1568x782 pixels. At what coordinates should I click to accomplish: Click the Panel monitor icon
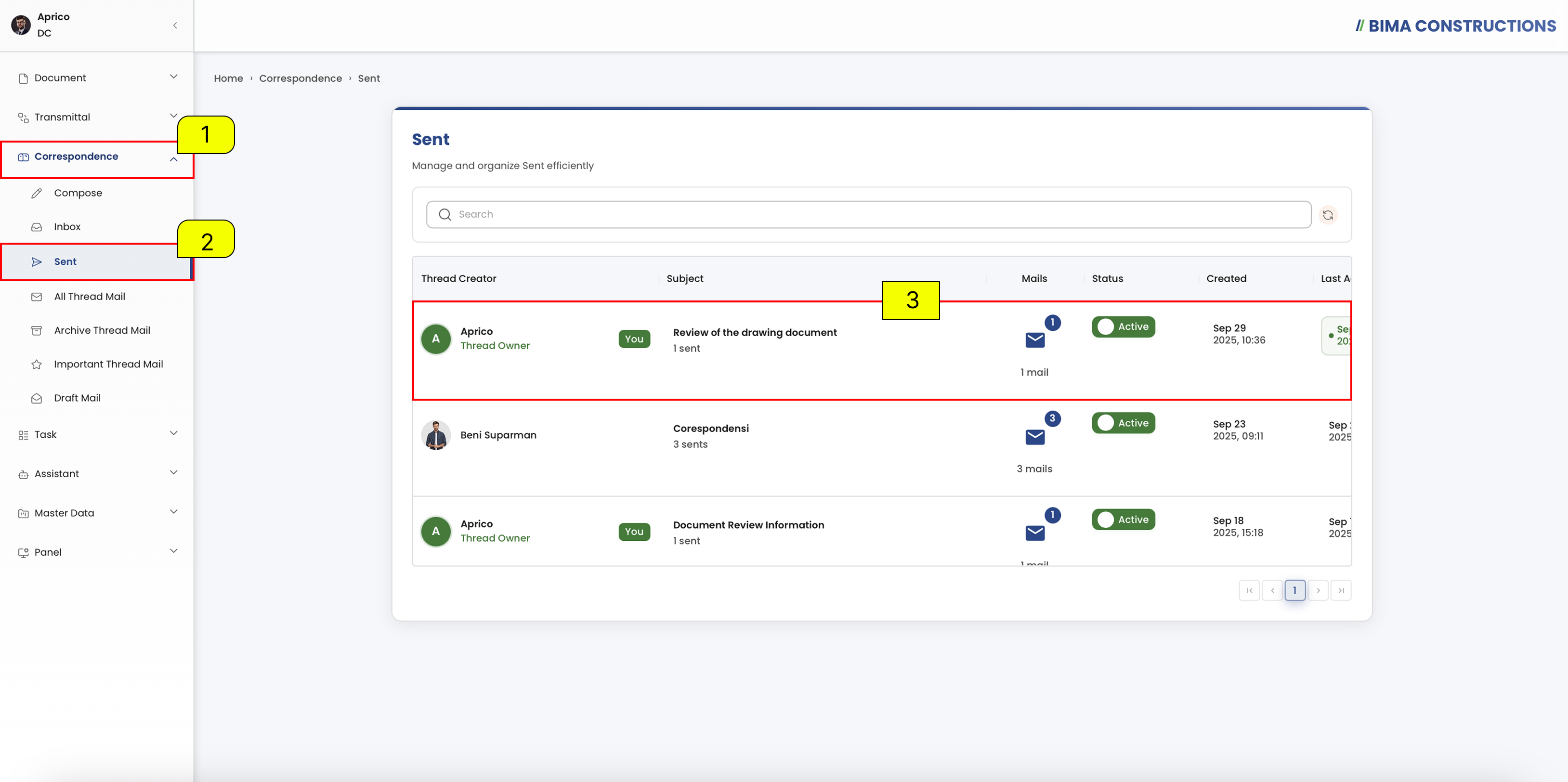click(x=23, y=553)
